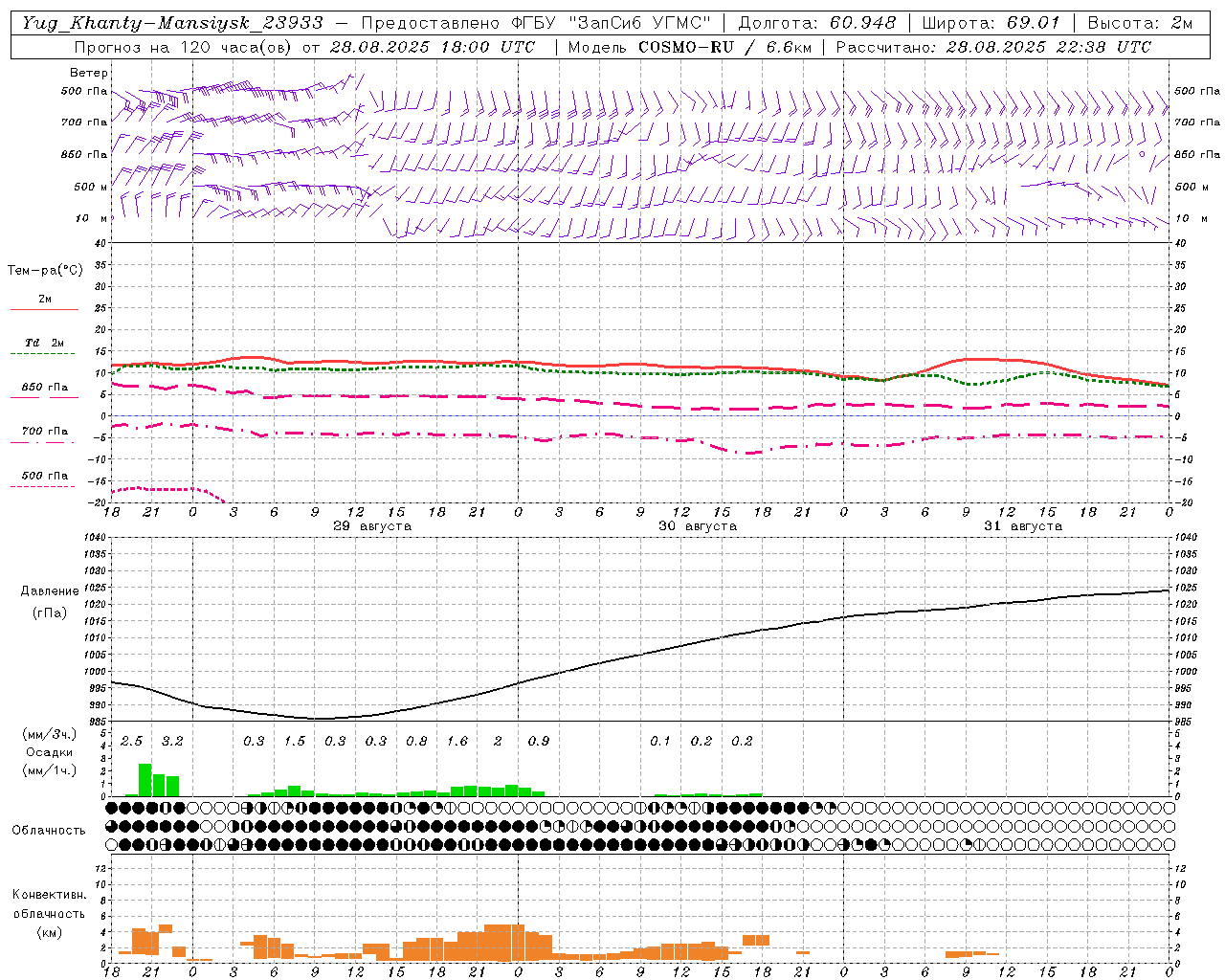The image size is (1225, 980).
Task: Click the 31 августа date label
Action: click(1023, 526)
